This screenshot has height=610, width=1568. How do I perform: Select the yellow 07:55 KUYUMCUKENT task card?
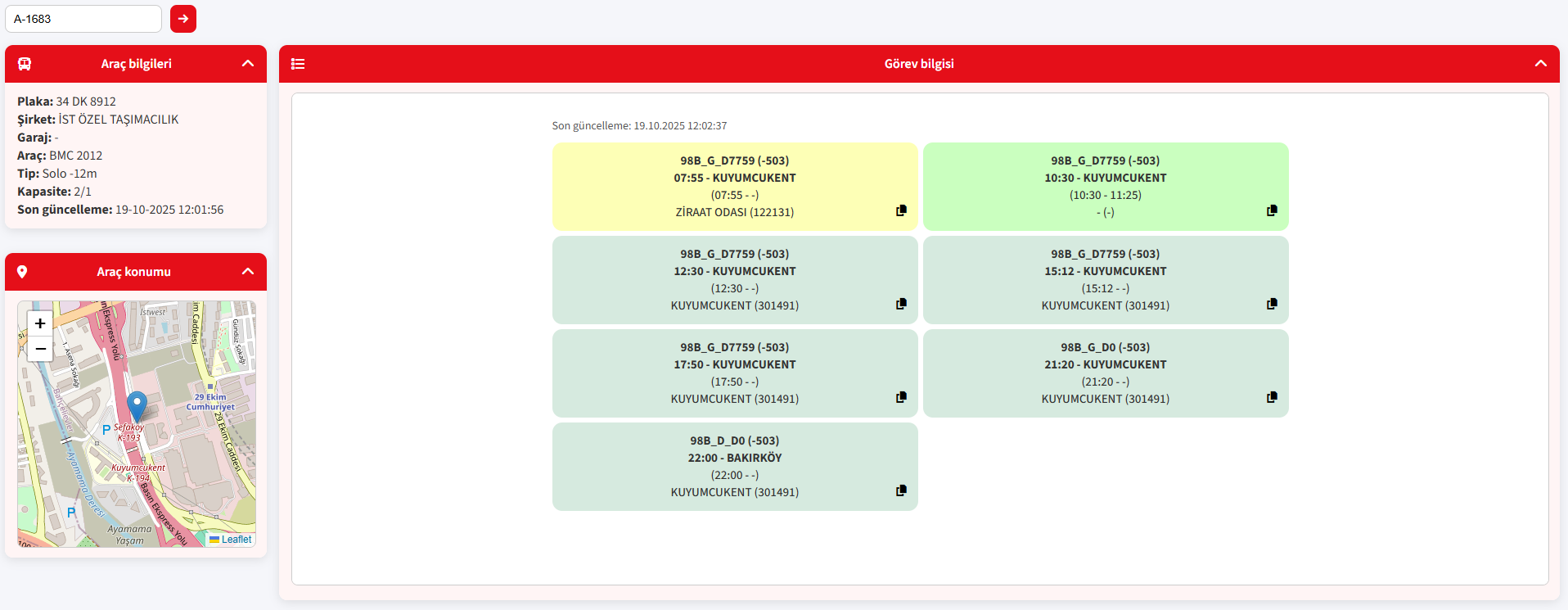(734, 186)
